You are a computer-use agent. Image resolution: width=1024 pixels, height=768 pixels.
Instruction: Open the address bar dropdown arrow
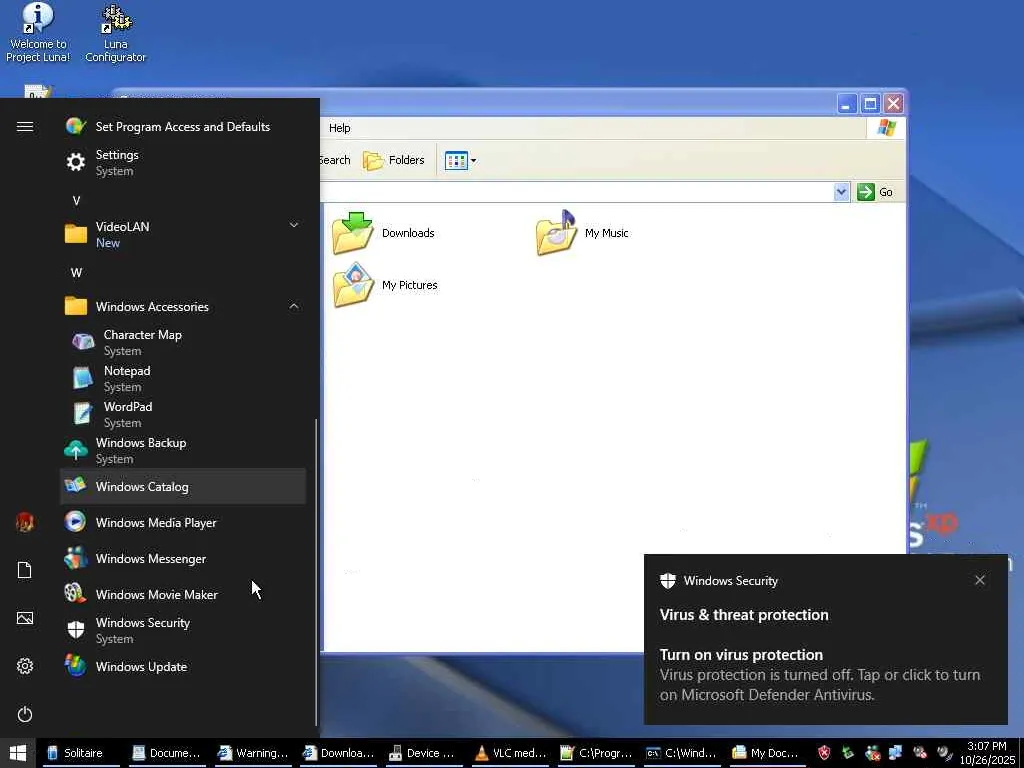(841, 192)
